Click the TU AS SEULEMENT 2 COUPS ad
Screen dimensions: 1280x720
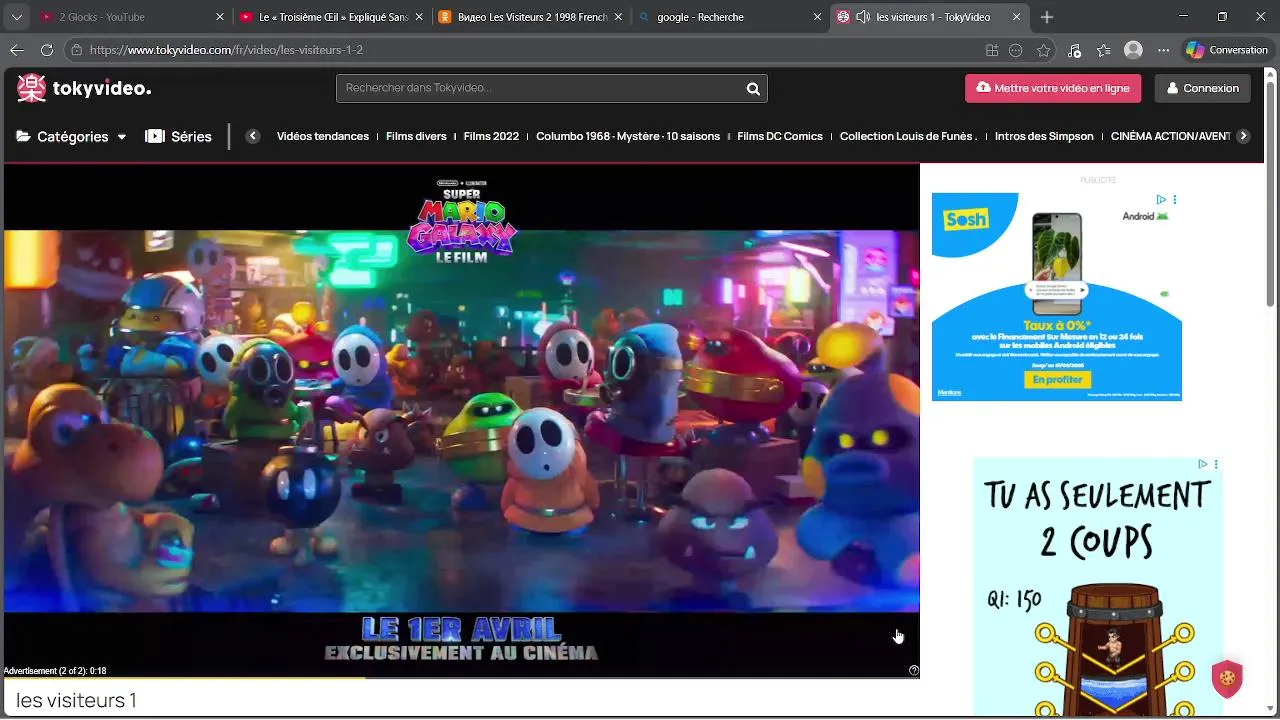[x=1097, y=586]
